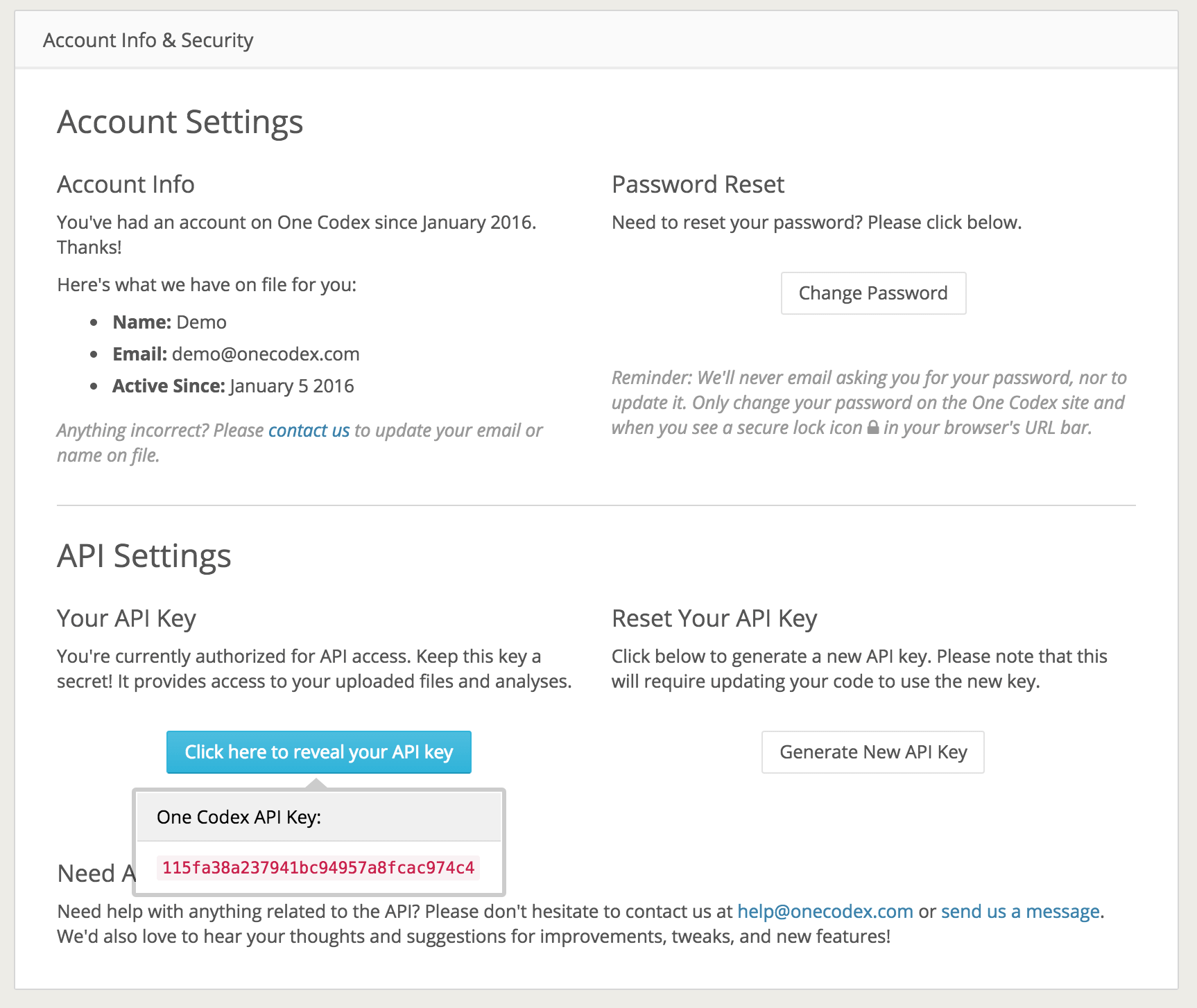This screenshot has width=1197, height=1008.
Task: Click Generate New API Key button
Action: 872,752
